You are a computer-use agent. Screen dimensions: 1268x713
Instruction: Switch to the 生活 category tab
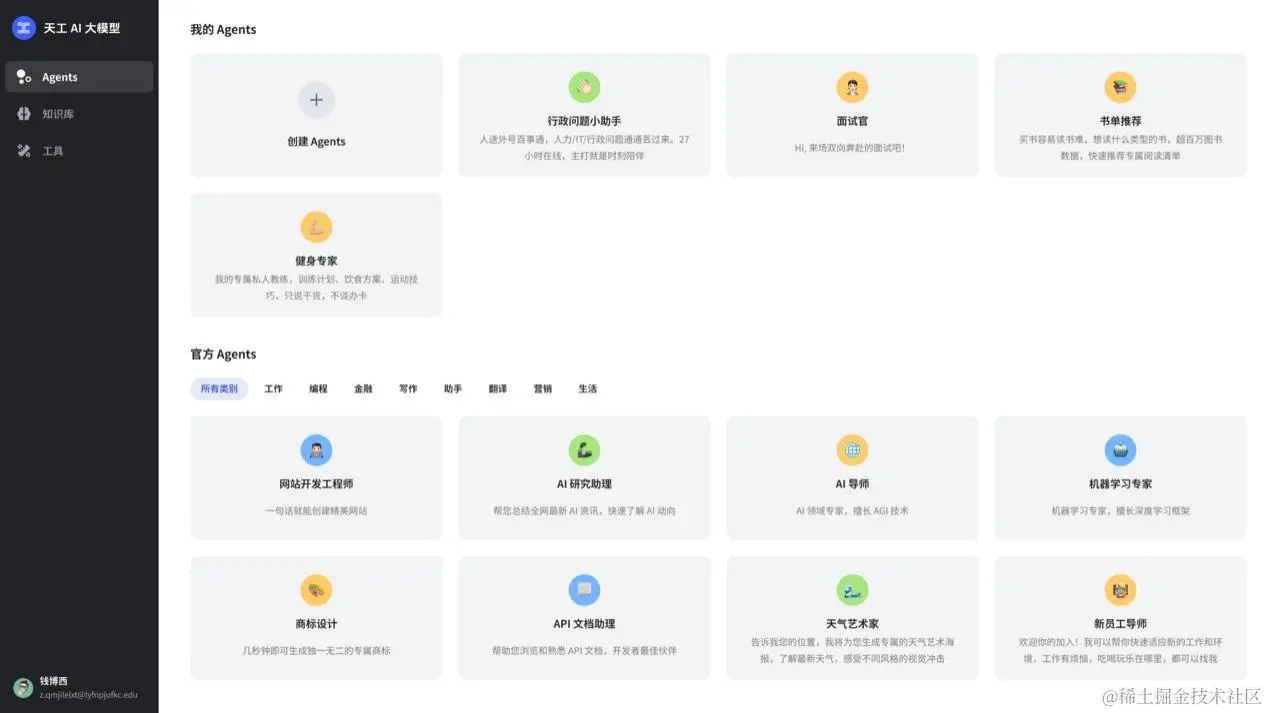[588, 389]
